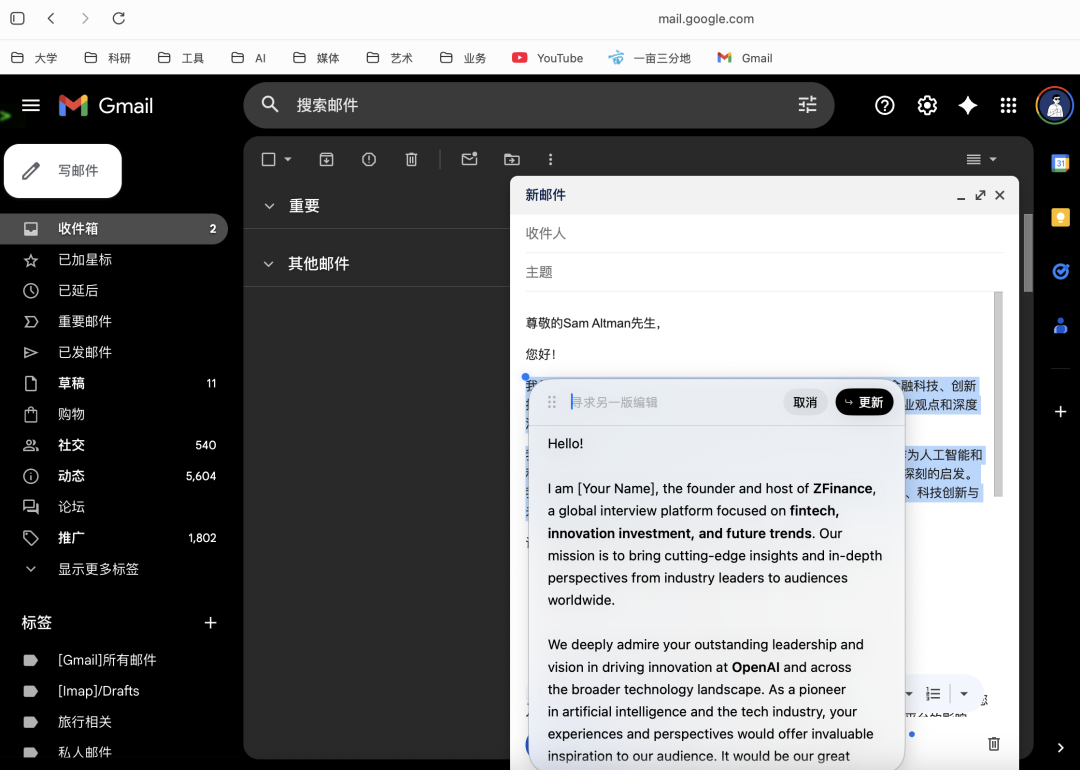This screenshot has width=1080, height=770.
Task: Click the 写邮件 compose button
Action: tap(63, 171)
